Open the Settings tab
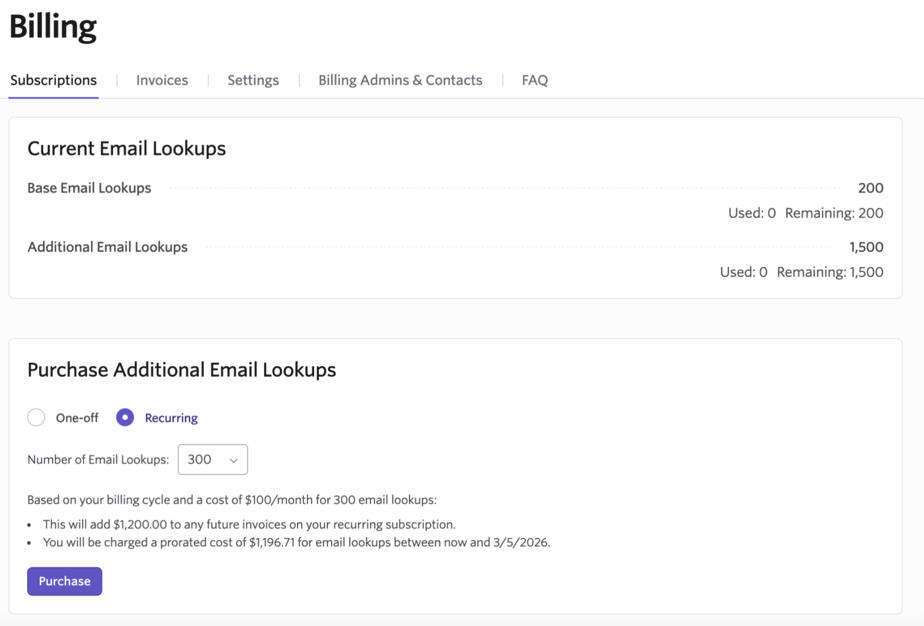Screen dimensions: 924x626 pos(253,80)
